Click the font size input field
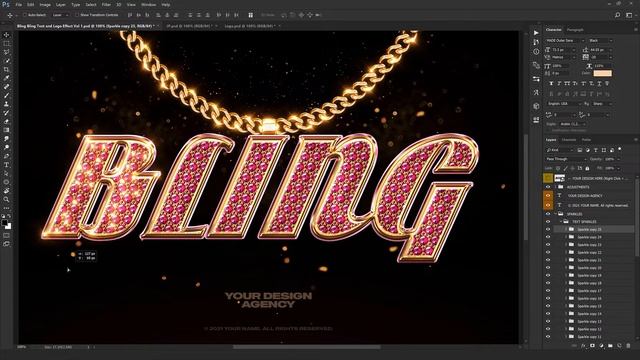This screenshot has height=360, width=640. (564, 49)
